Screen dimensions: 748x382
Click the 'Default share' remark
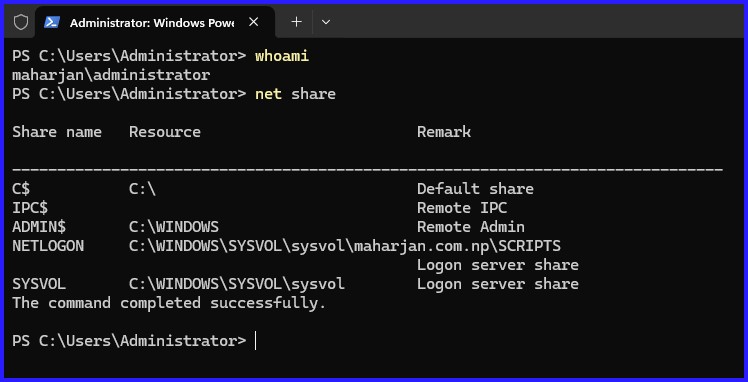coord(475,189)
